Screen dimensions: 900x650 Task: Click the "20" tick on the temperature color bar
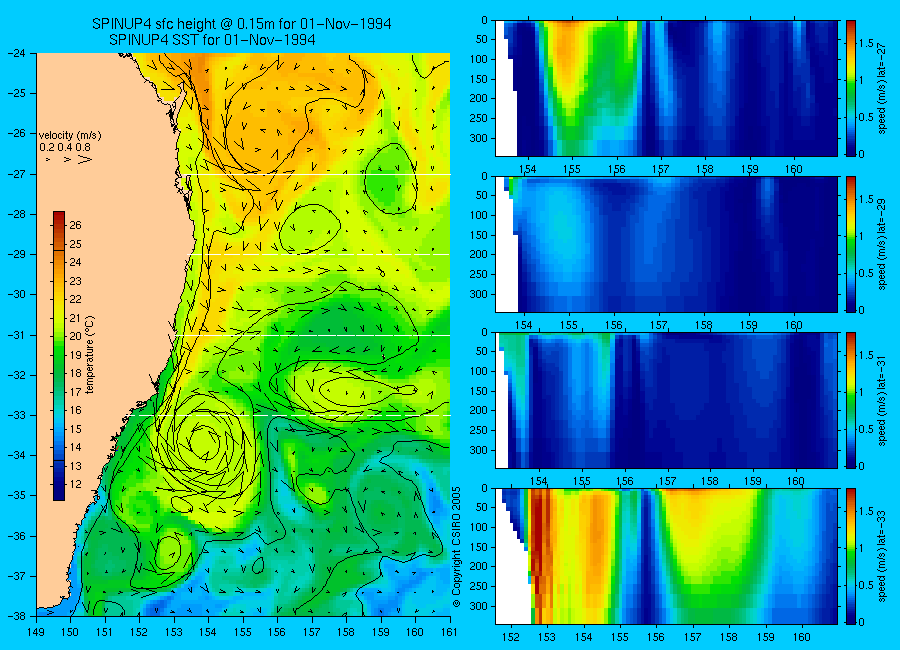coord(75,336)
